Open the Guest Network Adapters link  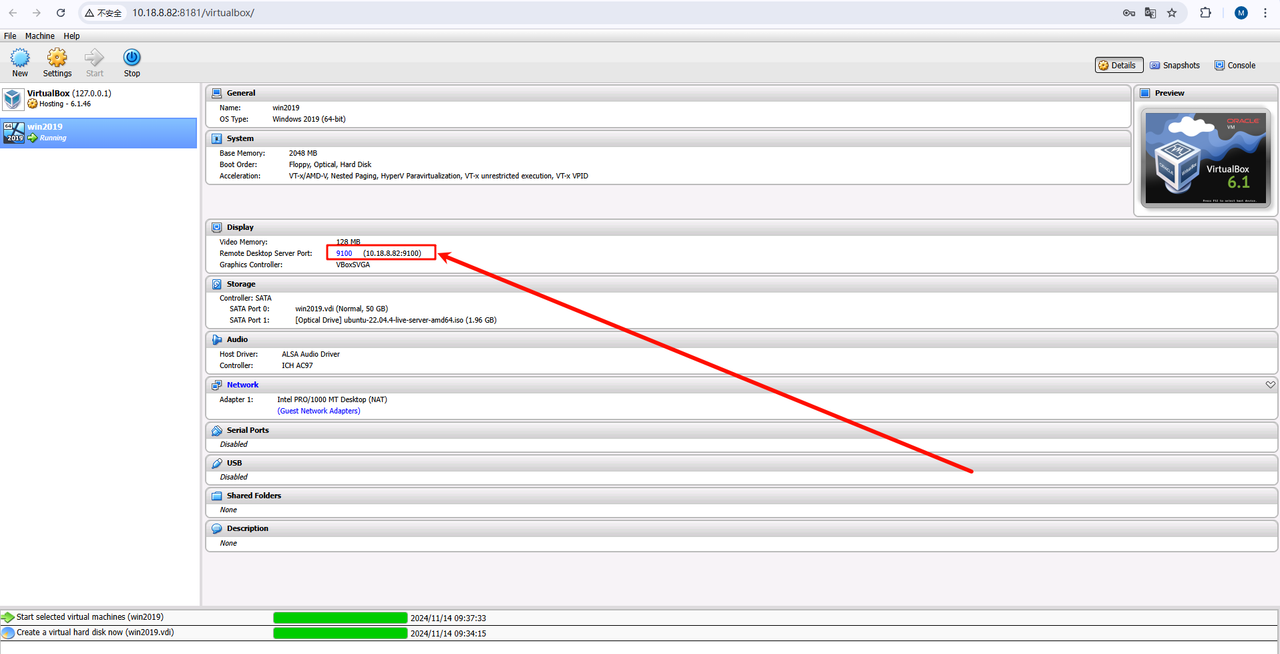coord(319,411)
